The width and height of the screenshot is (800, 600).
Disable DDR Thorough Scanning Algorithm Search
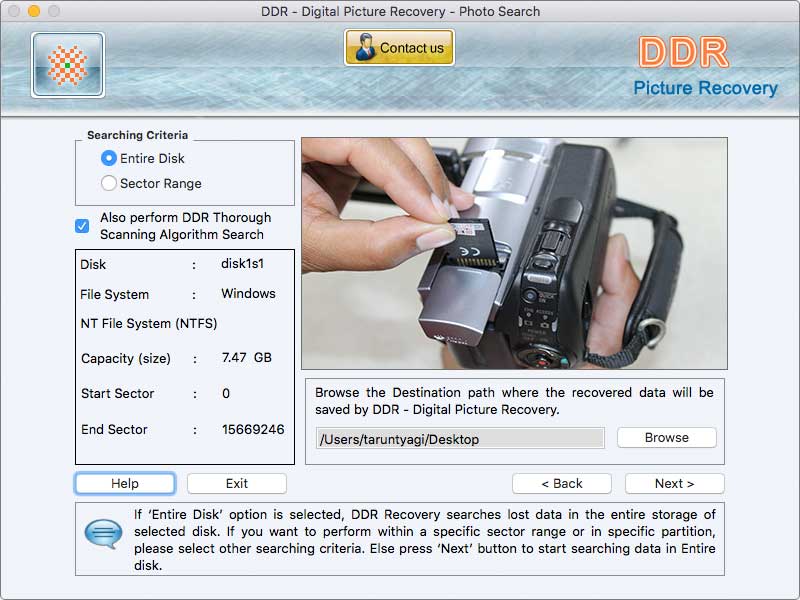pyautogui.click(x=83, y=226)
